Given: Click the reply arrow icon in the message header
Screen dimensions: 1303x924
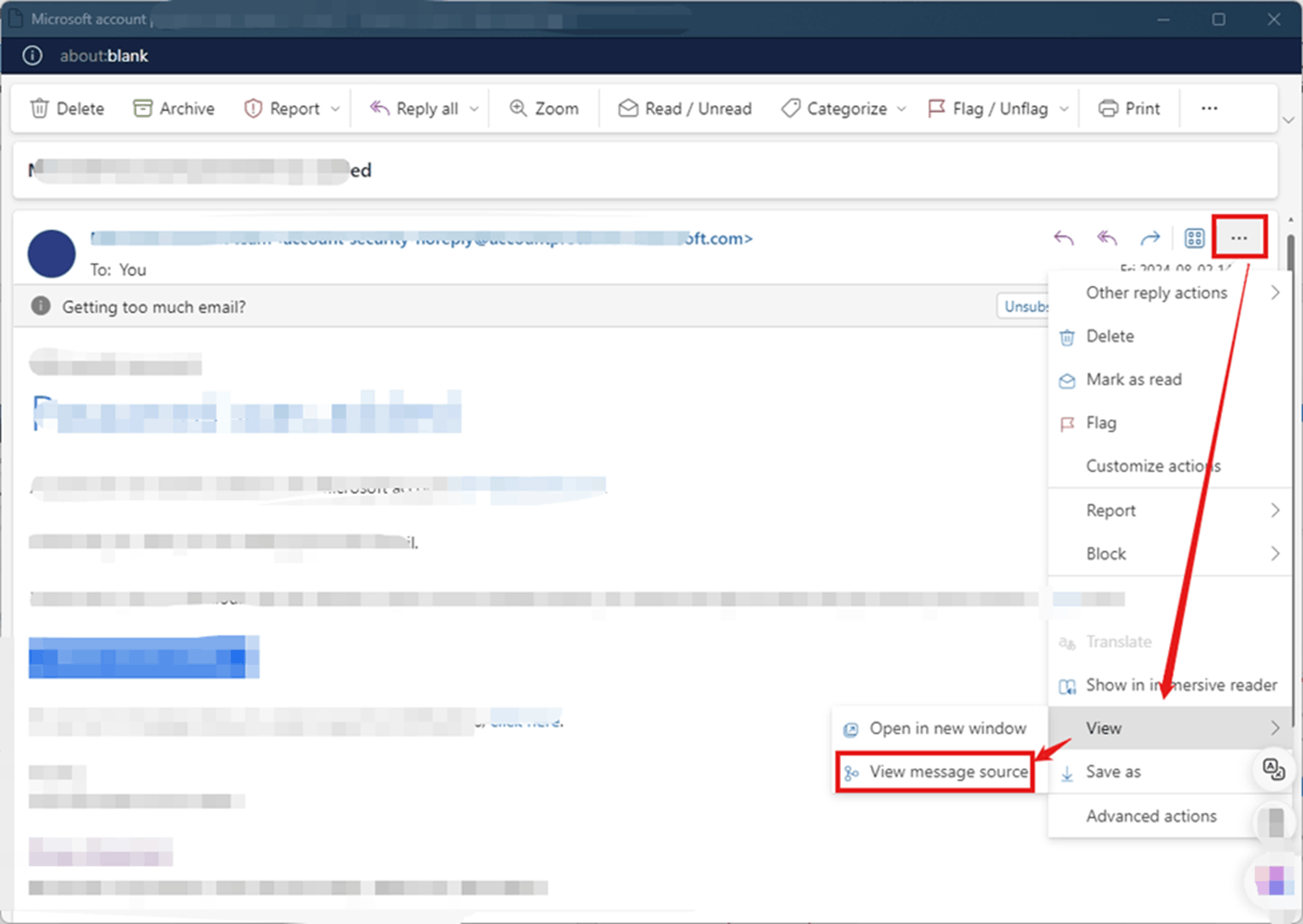Looking at the screenshot, I should pyautogui.click(x=1063, y=238).
